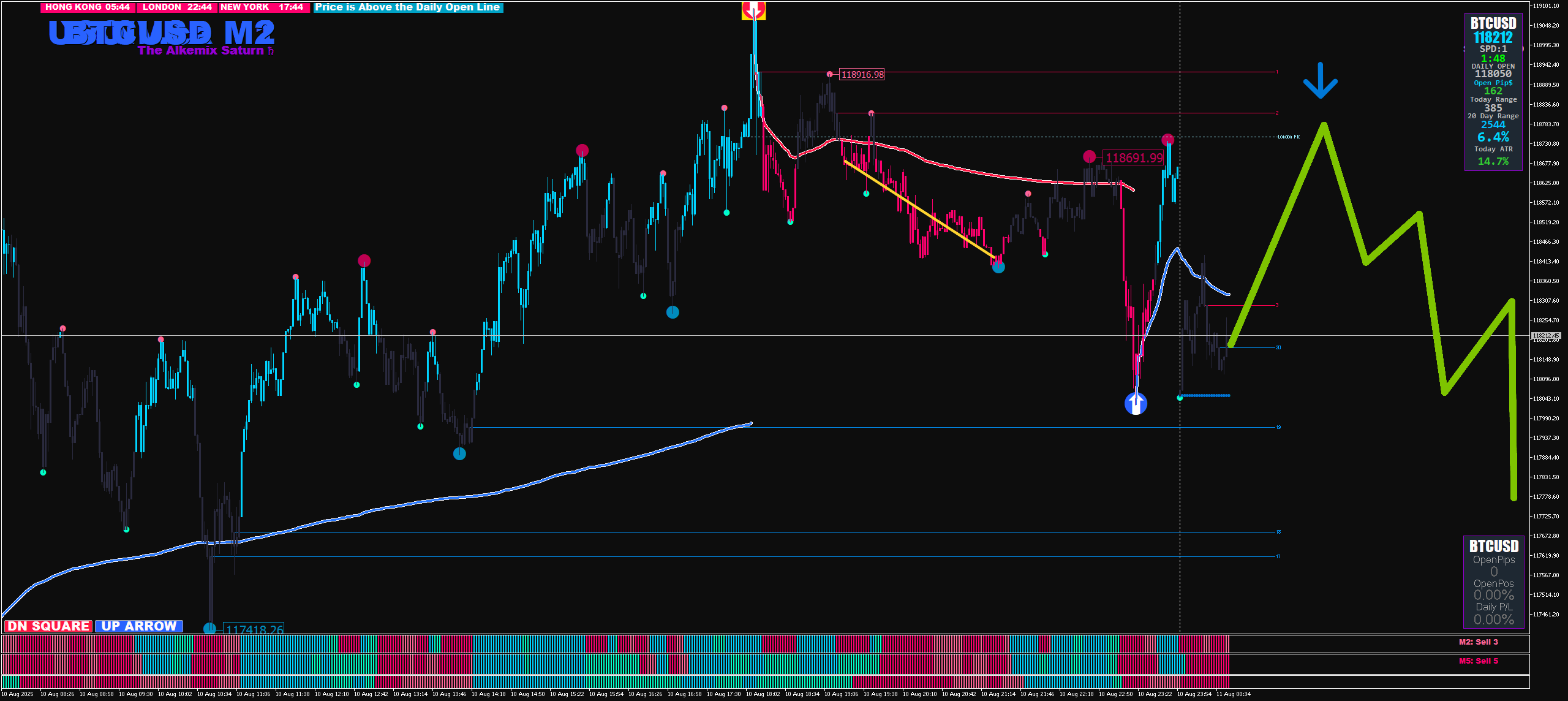1568x701 pixels.
Task: Click the M2: Sell 3 indicator label
Action: pos(1478,642)
